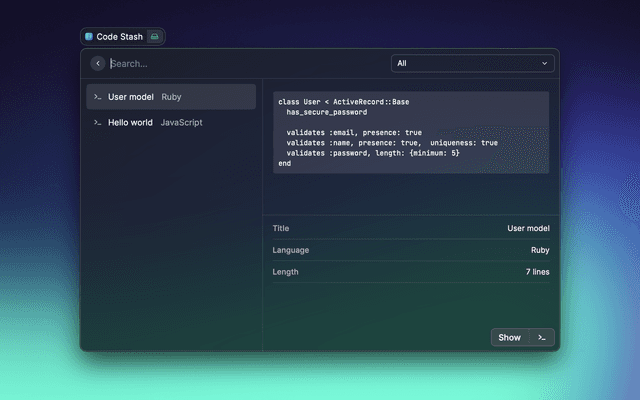
Task: Click the green tray icon beside Code Stash
Action: 154,36
